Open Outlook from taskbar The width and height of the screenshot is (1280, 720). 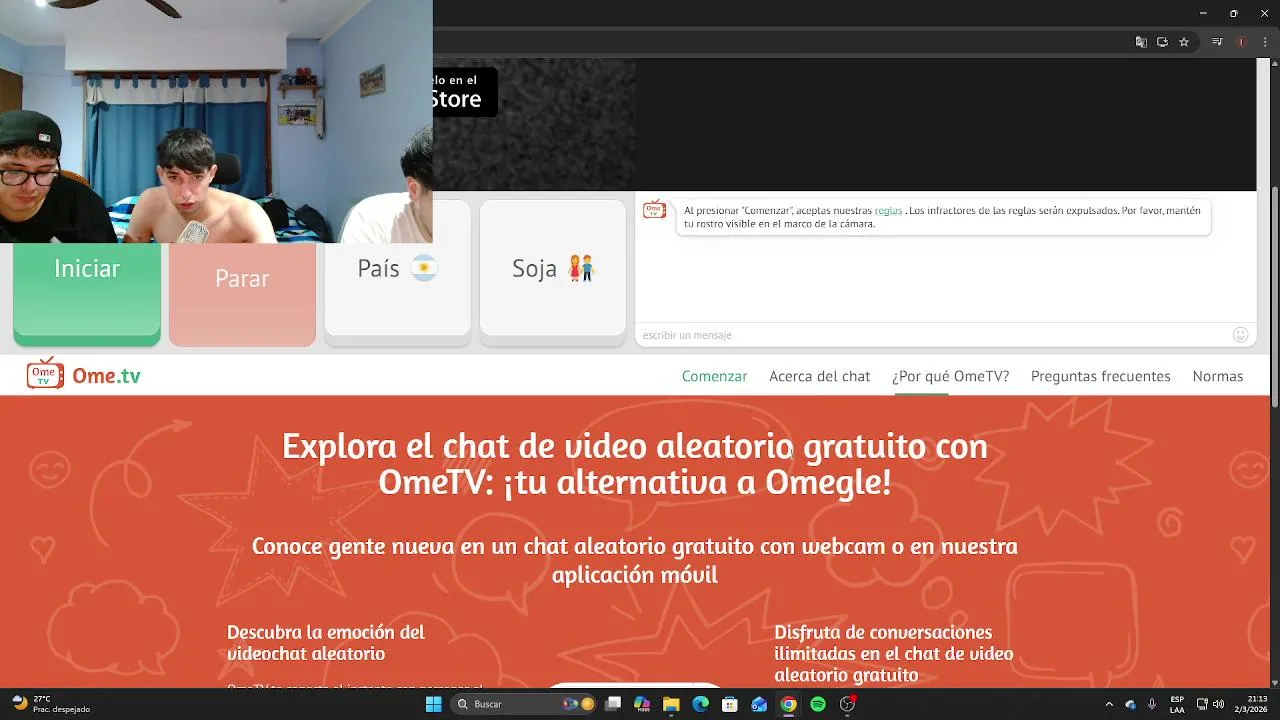(x=759, y=704)
